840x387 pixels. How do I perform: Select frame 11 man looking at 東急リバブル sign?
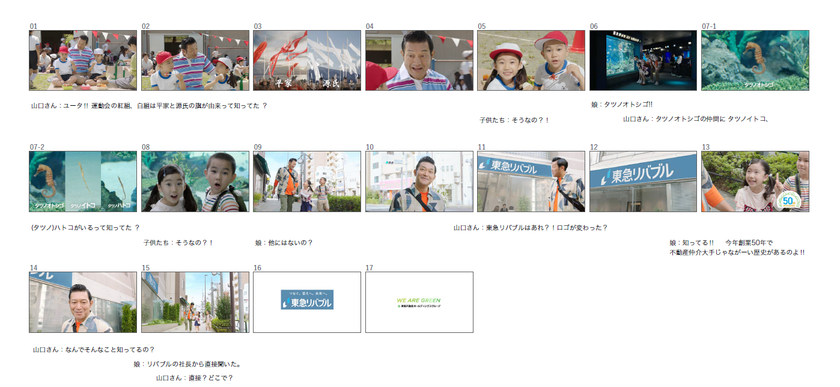(x=531, y=181)
